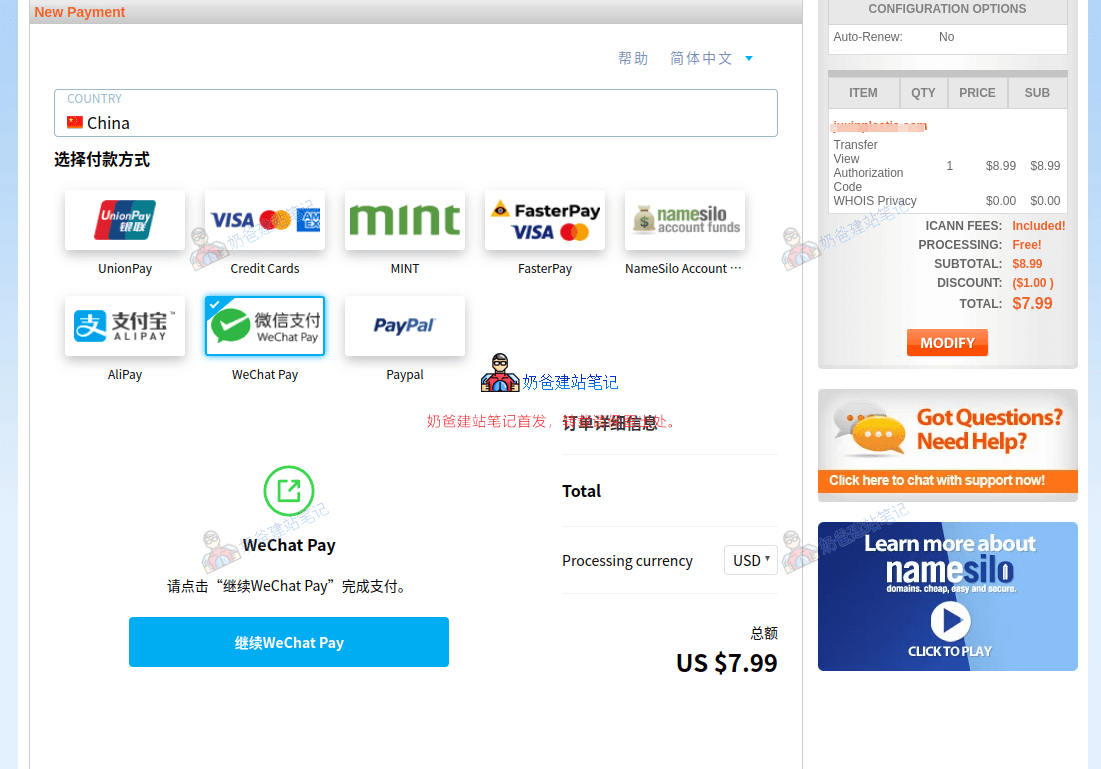
Task: Click the green WeChat Pay redirect icon
Action: [x=288, y=491]
